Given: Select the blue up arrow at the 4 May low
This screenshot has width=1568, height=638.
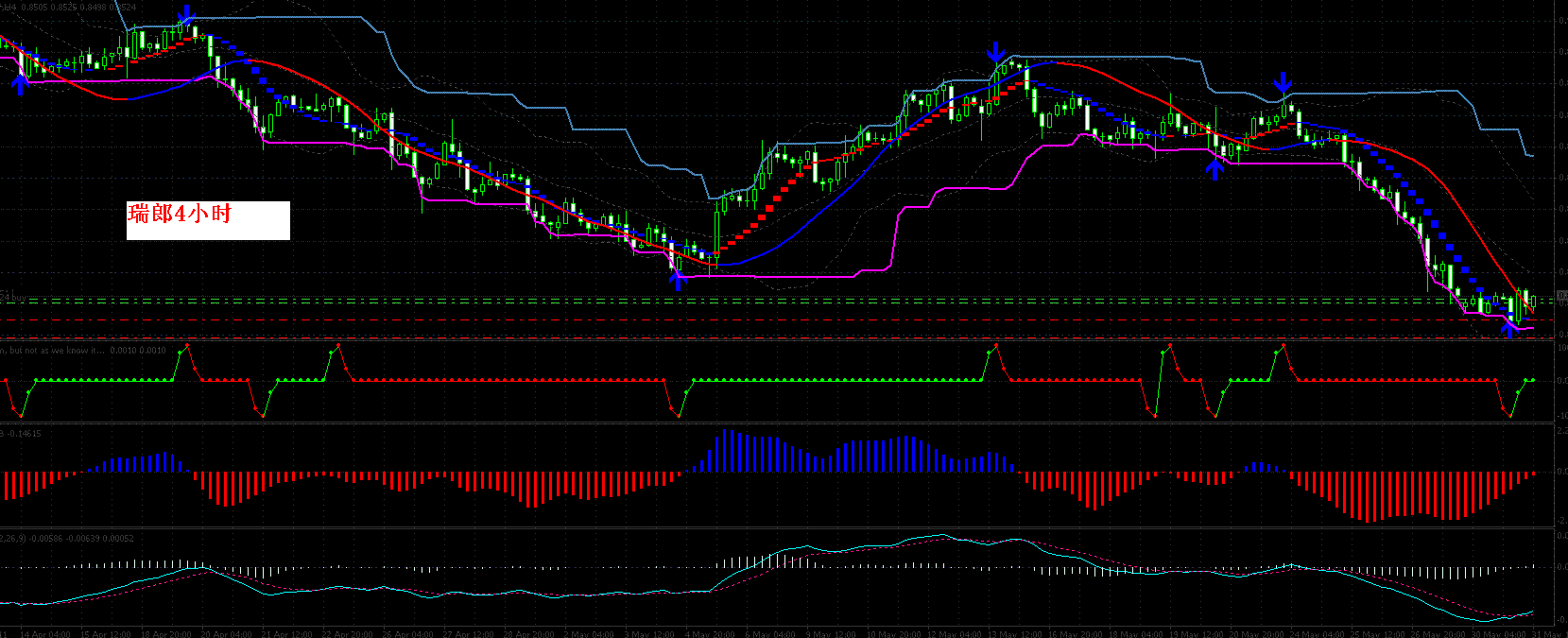Looking at the screenshot, I should coord(677,280).
